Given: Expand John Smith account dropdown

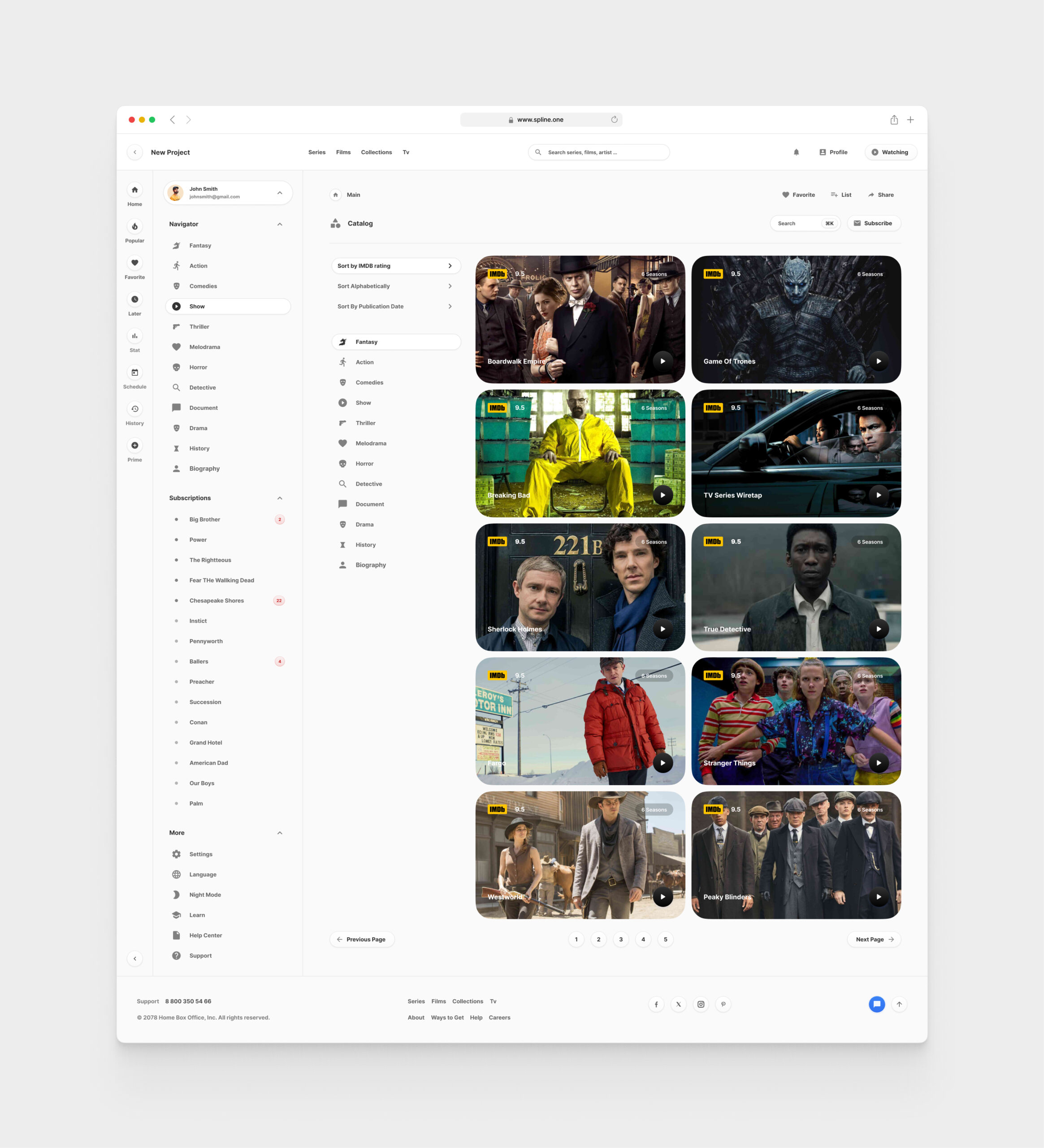Looking at the screenshot, I should click(280, 193).
